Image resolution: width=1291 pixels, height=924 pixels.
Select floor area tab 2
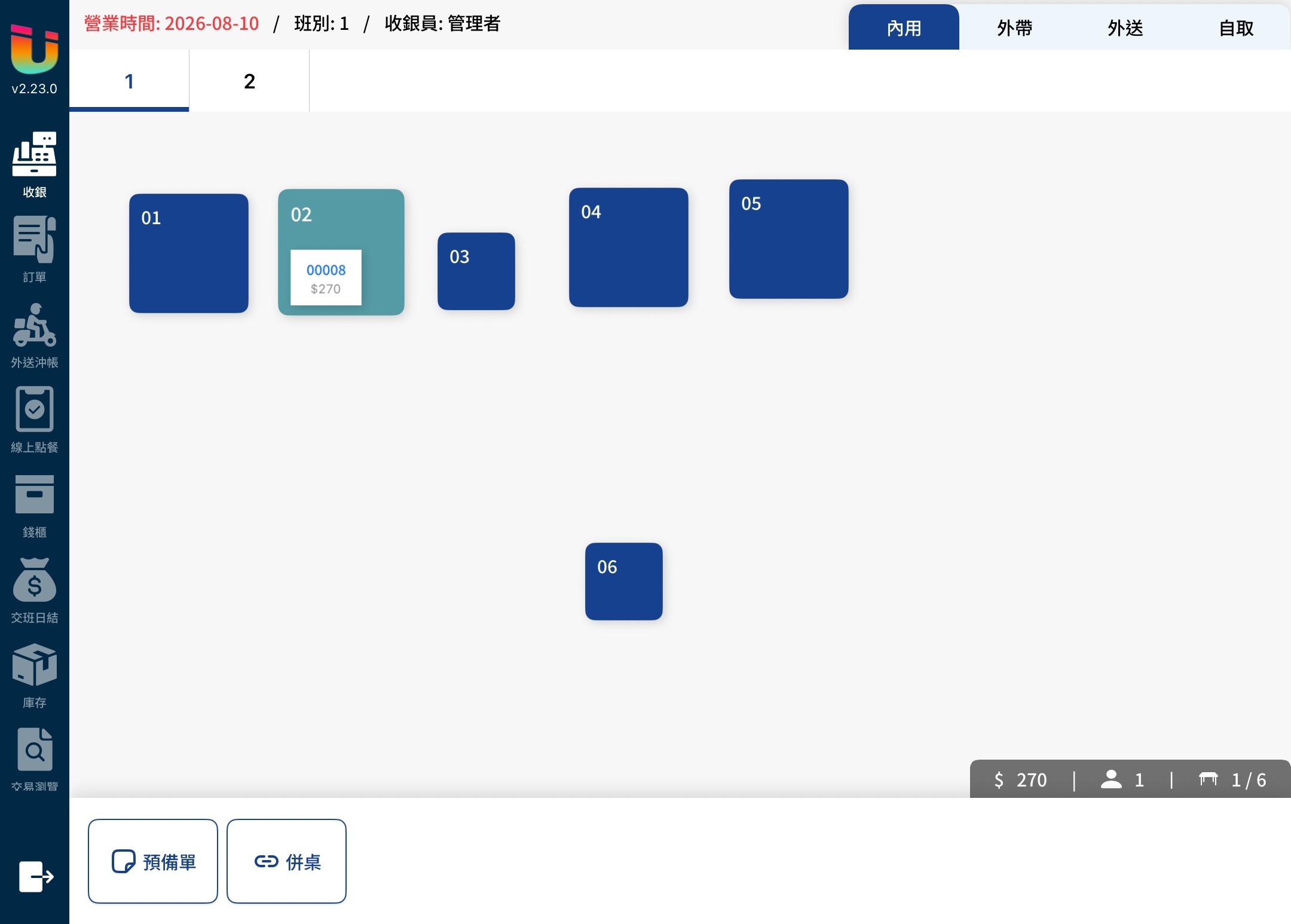[249, 81]
